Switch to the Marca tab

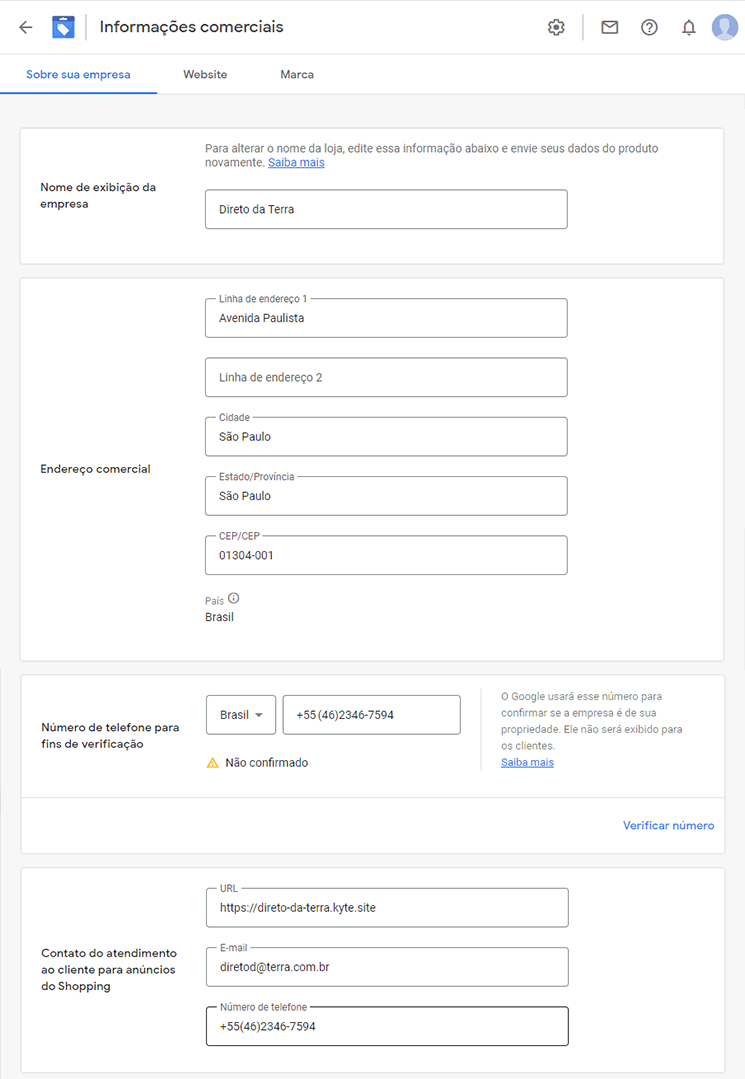coord(297,74)
